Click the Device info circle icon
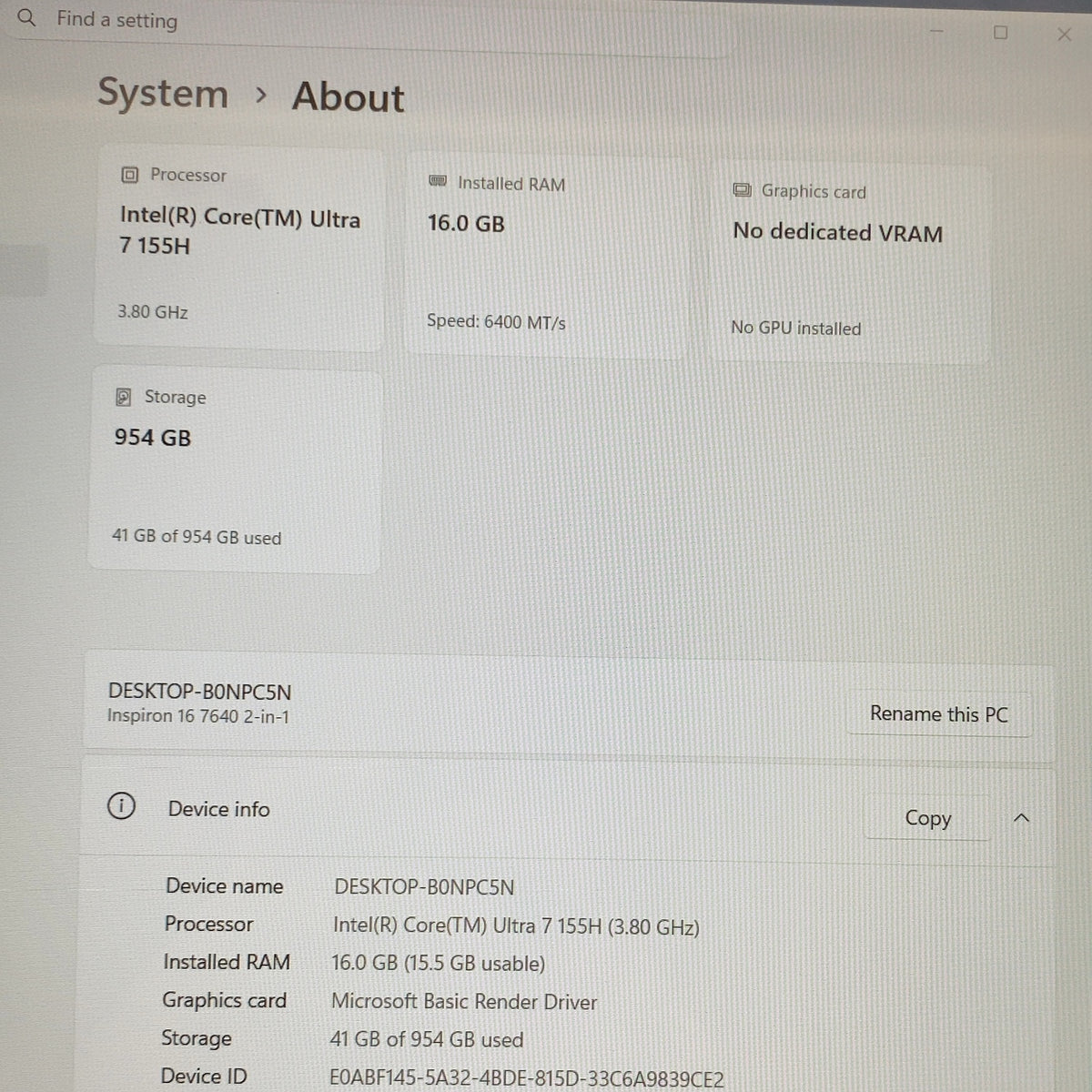1092x1092 pixels. tap(121, 806)
